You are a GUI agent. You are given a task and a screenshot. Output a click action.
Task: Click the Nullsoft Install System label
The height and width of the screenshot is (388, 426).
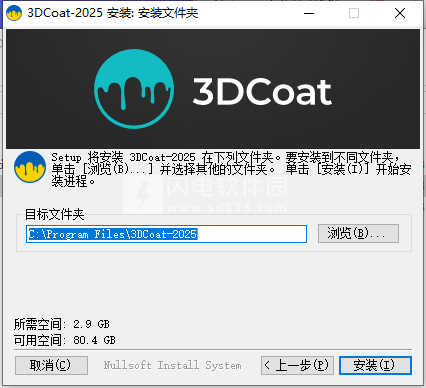click(x=172, y=365)
